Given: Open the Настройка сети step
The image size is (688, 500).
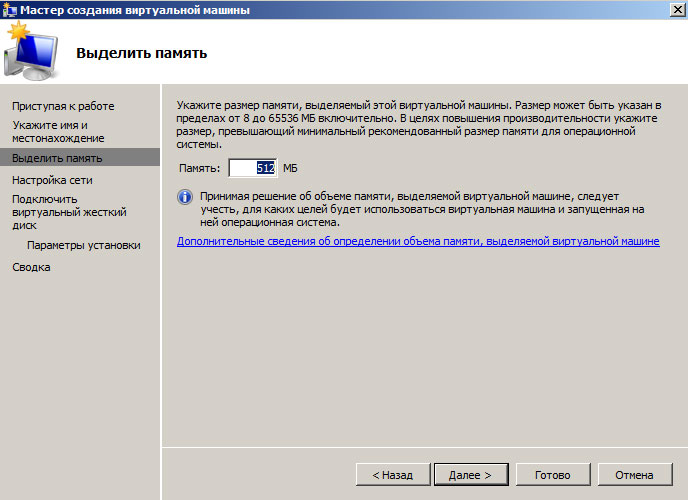Looking at the screenshot, I should pos(52,180).
